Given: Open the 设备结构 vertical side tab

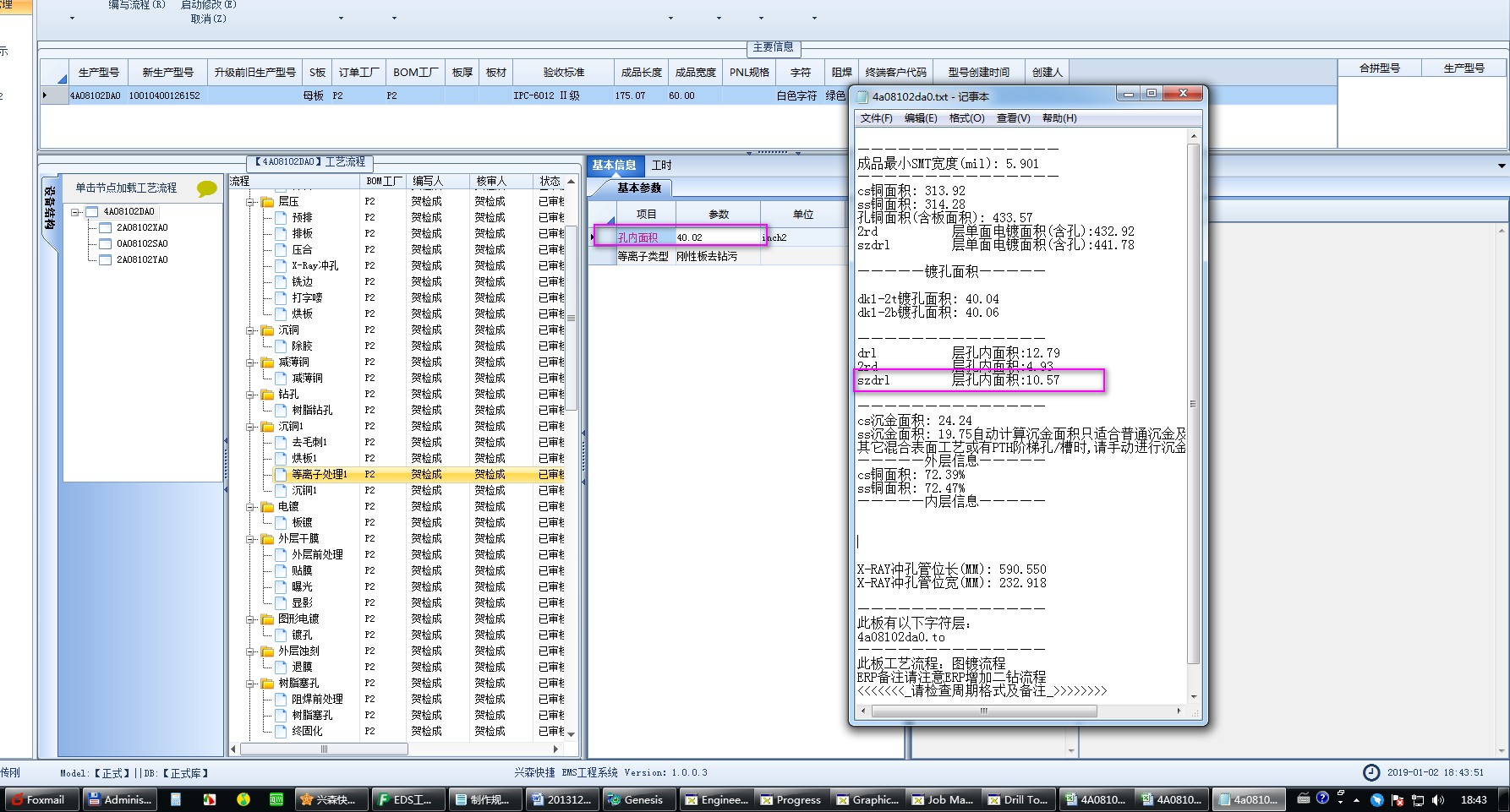Looking at the screenshot, I should click(x=50, y=209).
